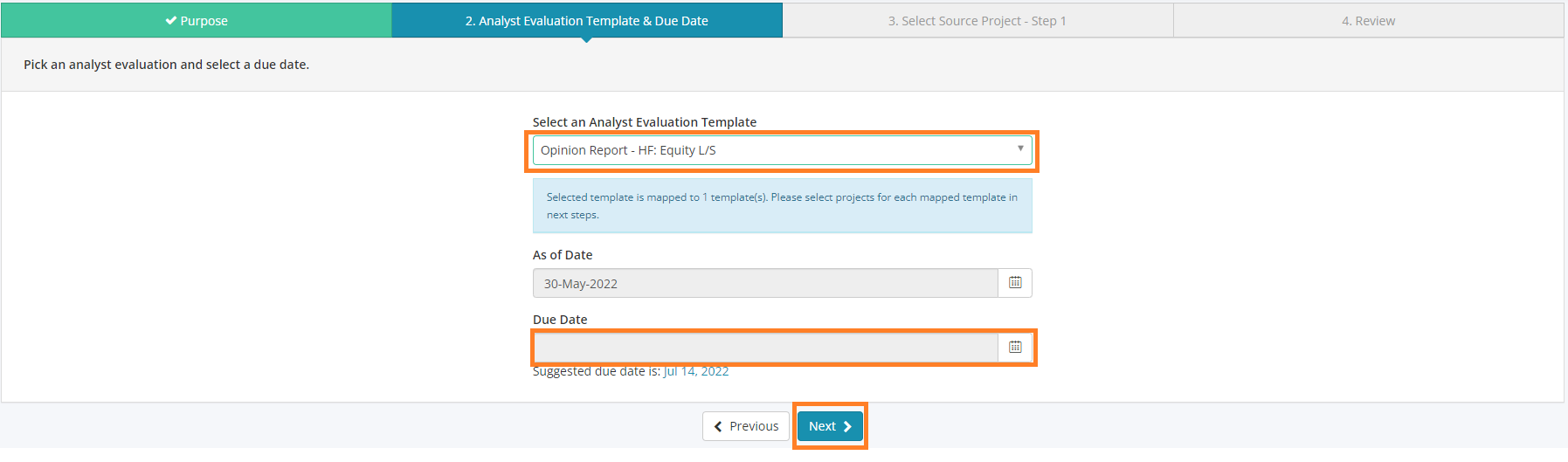Click the 'Pick an analyst evaluation' instruction text
This screenshot has height=462, width=1568.
coord(166,65)
